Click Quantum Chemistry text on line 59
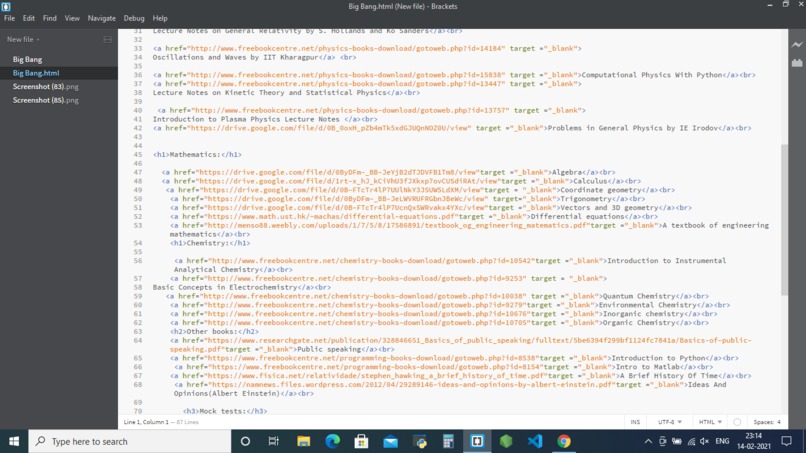Image resolution: width=806 pixels, height=453 pixels. click(x=639, y=296)
